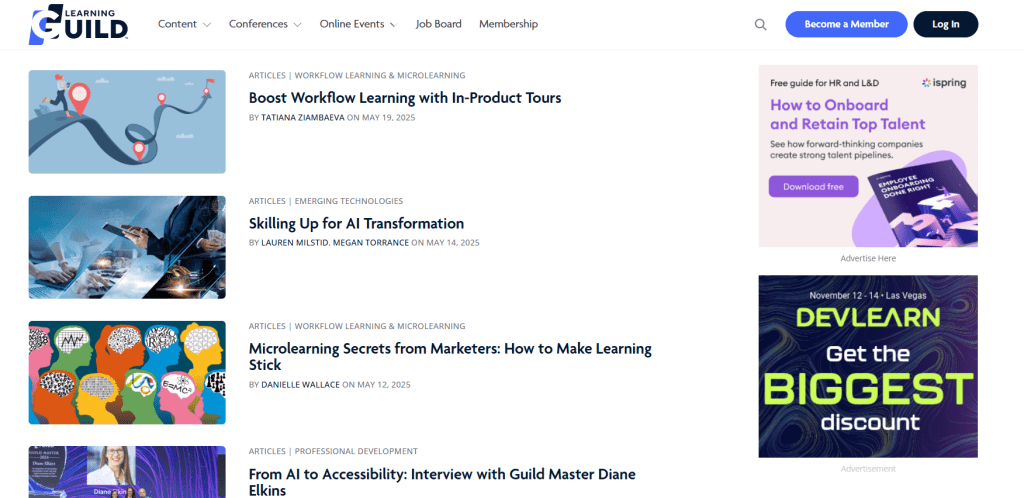Select author Tatiana Ziambaeva
1024x498 pixels.
click(x=302, y=117)
